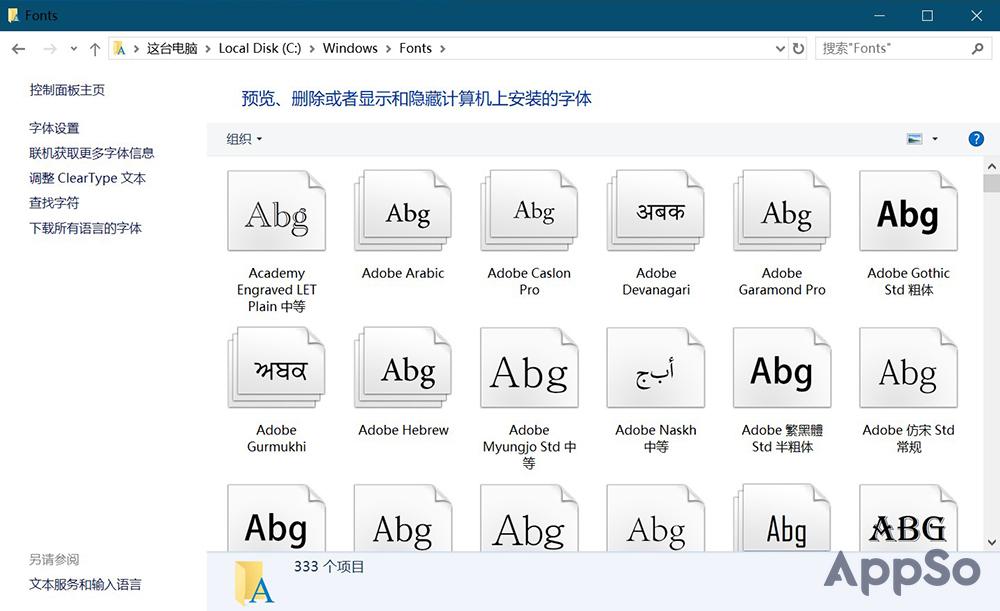This screenshot has width=1000, height=611.
Task: Click the Adobe Caslon Pro name label
Action: pos(529,281)
